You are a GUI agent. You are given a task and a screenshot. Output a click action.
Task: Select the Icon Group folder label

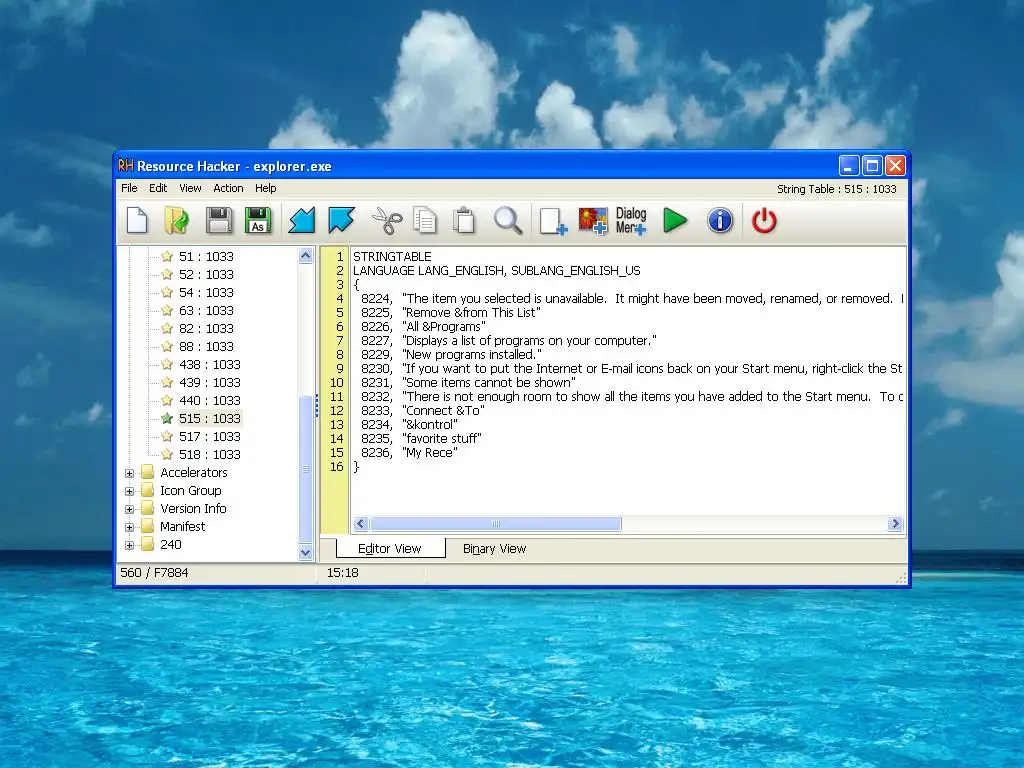(191, 490)
